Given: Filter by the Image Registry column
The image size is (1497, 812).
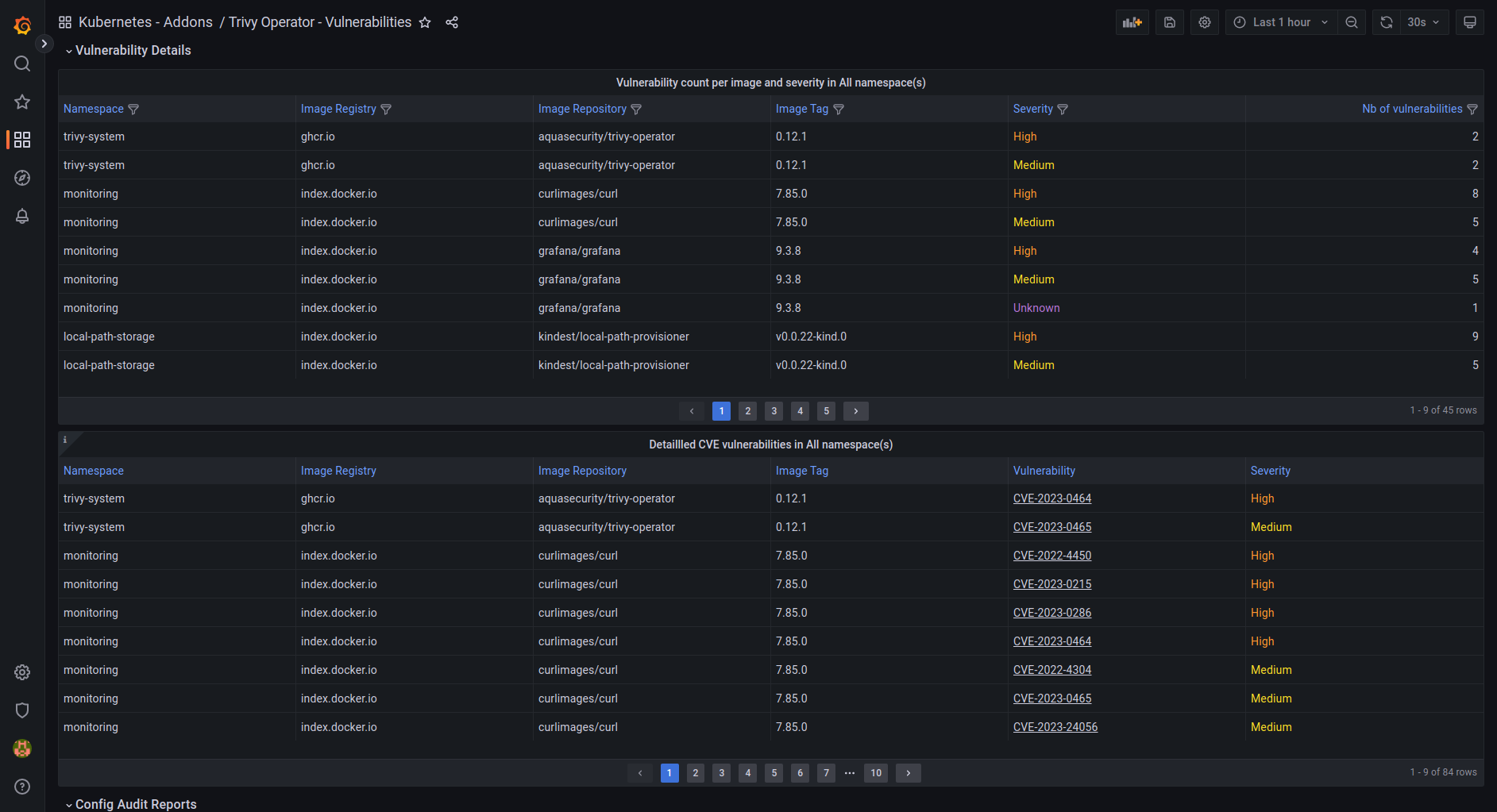Looking at the screenshot, I should point(386,110).
